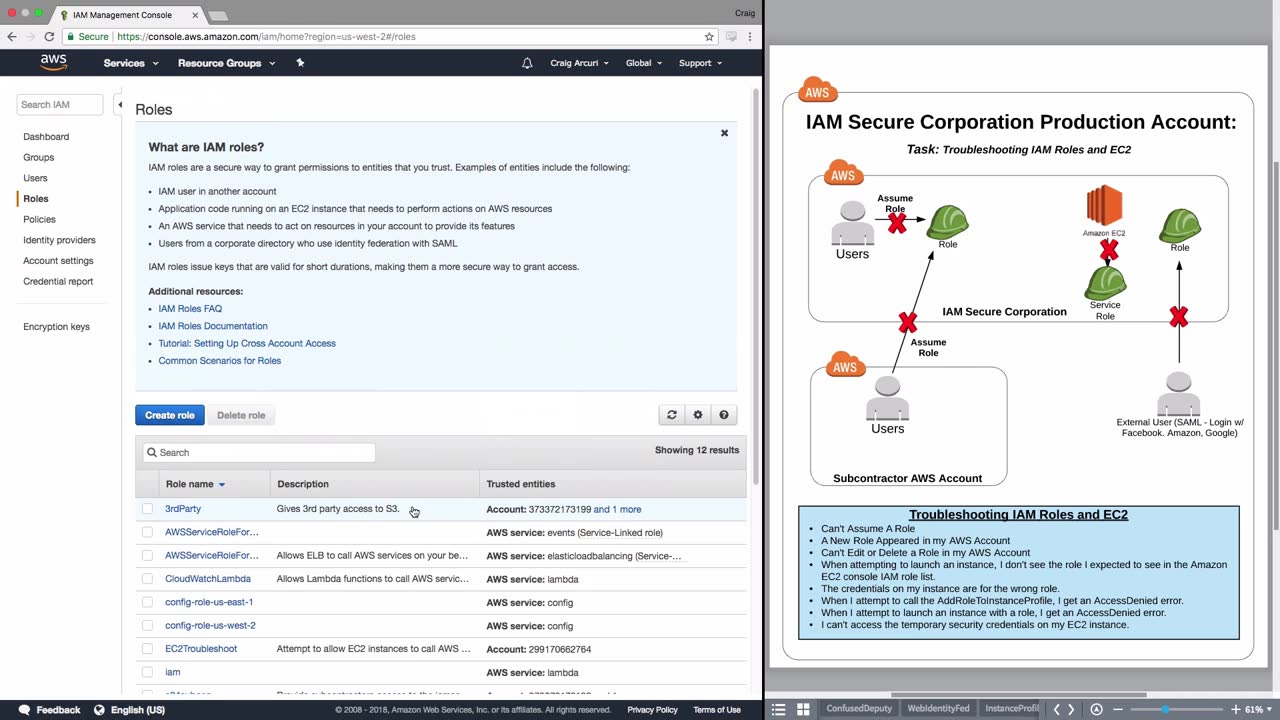Open the Craig Arcuri account dropdown
This screenshot has width=1280, height=720.
[580, 63]
